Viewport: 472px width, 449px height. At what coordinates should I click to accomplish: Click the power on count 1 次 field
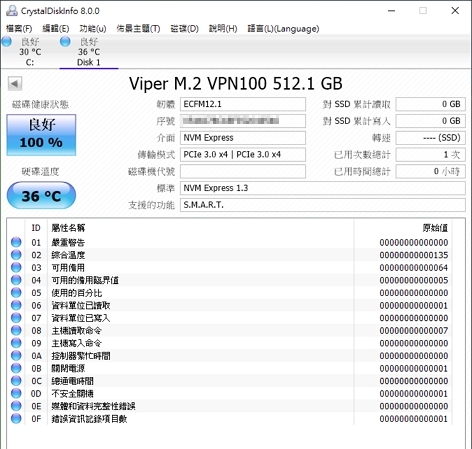tap(430, 155)
